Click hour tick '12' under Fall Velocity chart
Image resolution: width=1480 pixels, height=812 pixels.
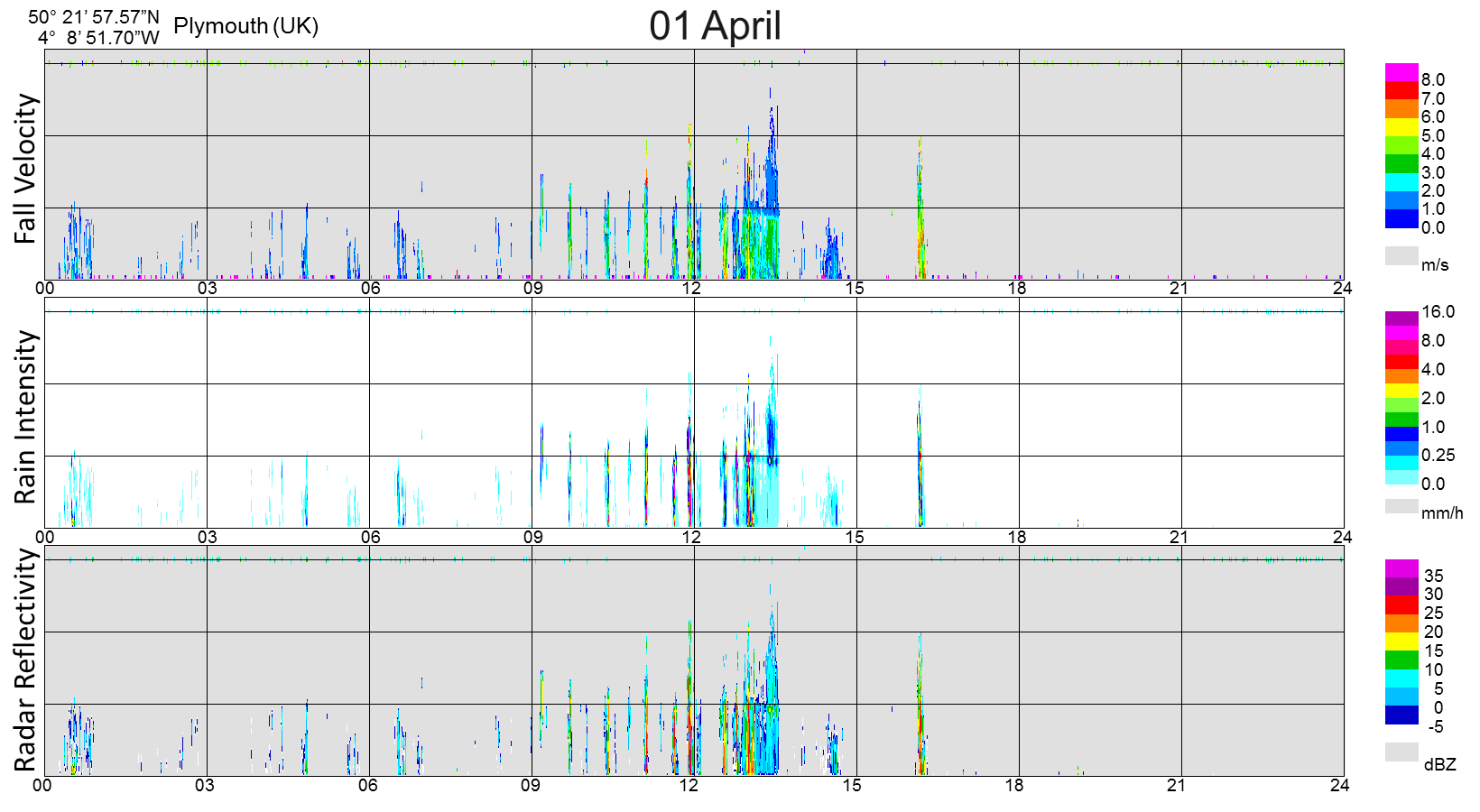tap(691, 289)
